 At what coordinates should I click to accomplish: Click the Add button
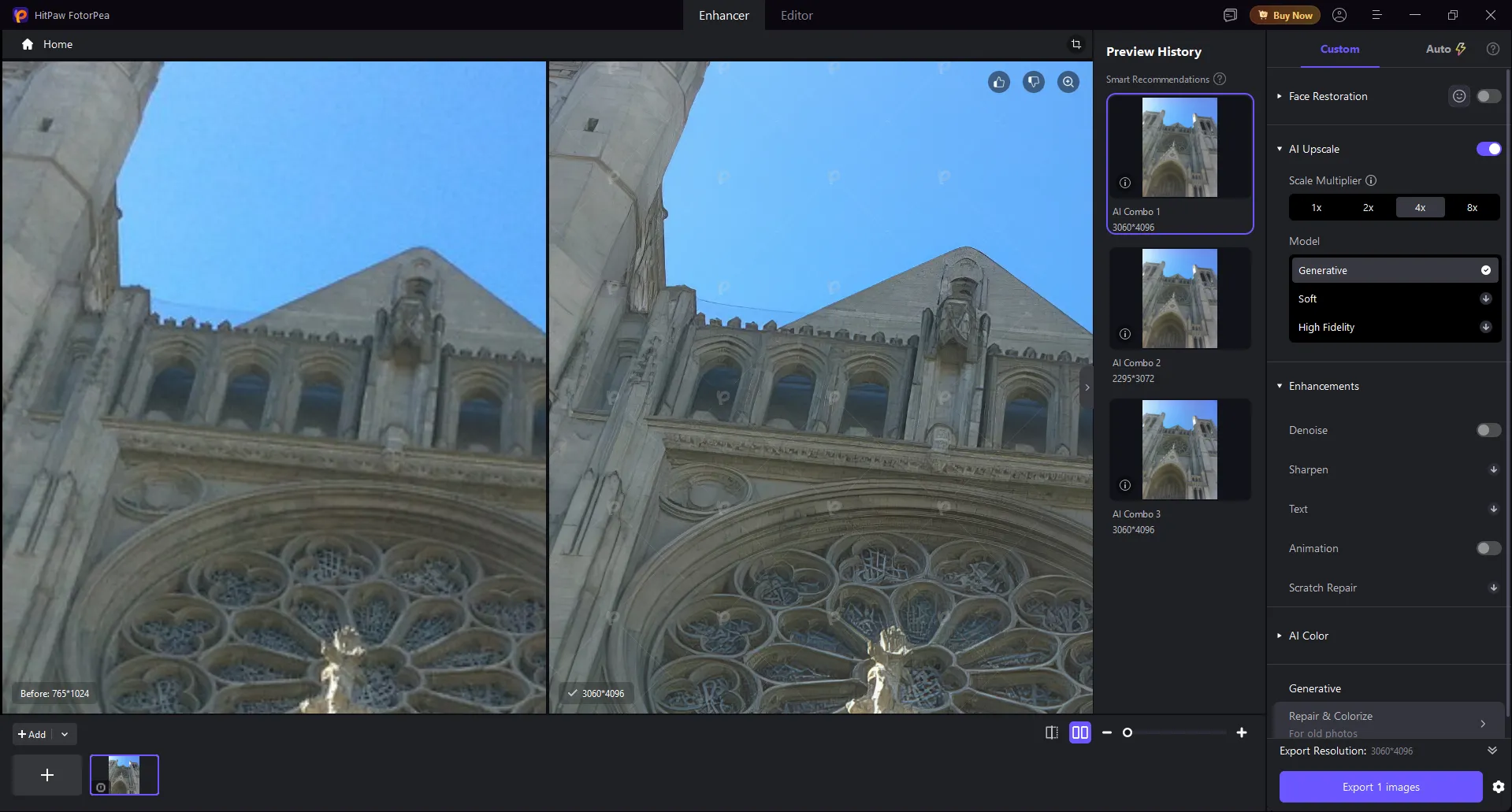32,734
